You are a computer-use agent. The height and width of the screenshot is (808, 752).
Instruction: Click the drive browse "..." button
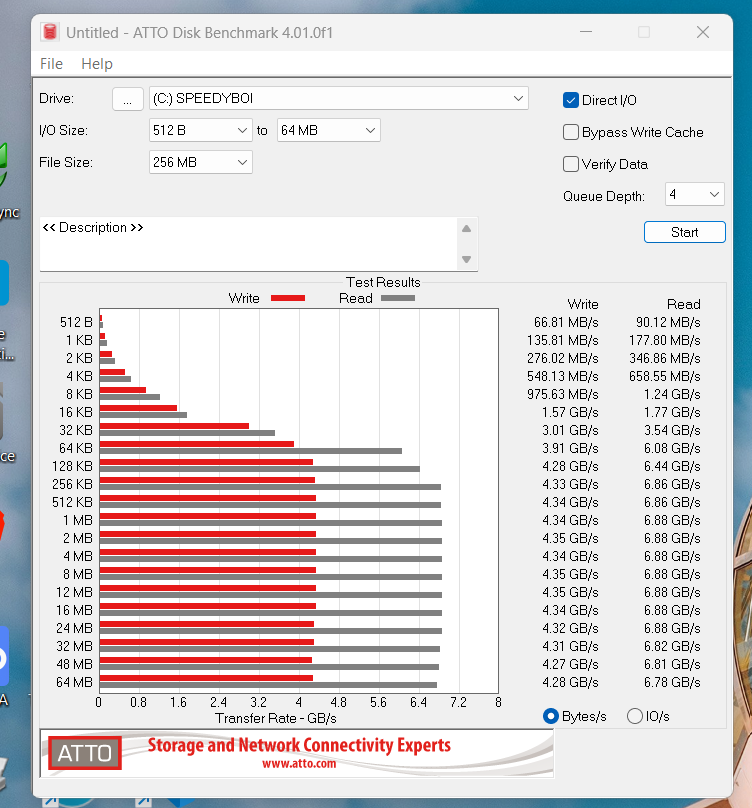coord(127,98)
